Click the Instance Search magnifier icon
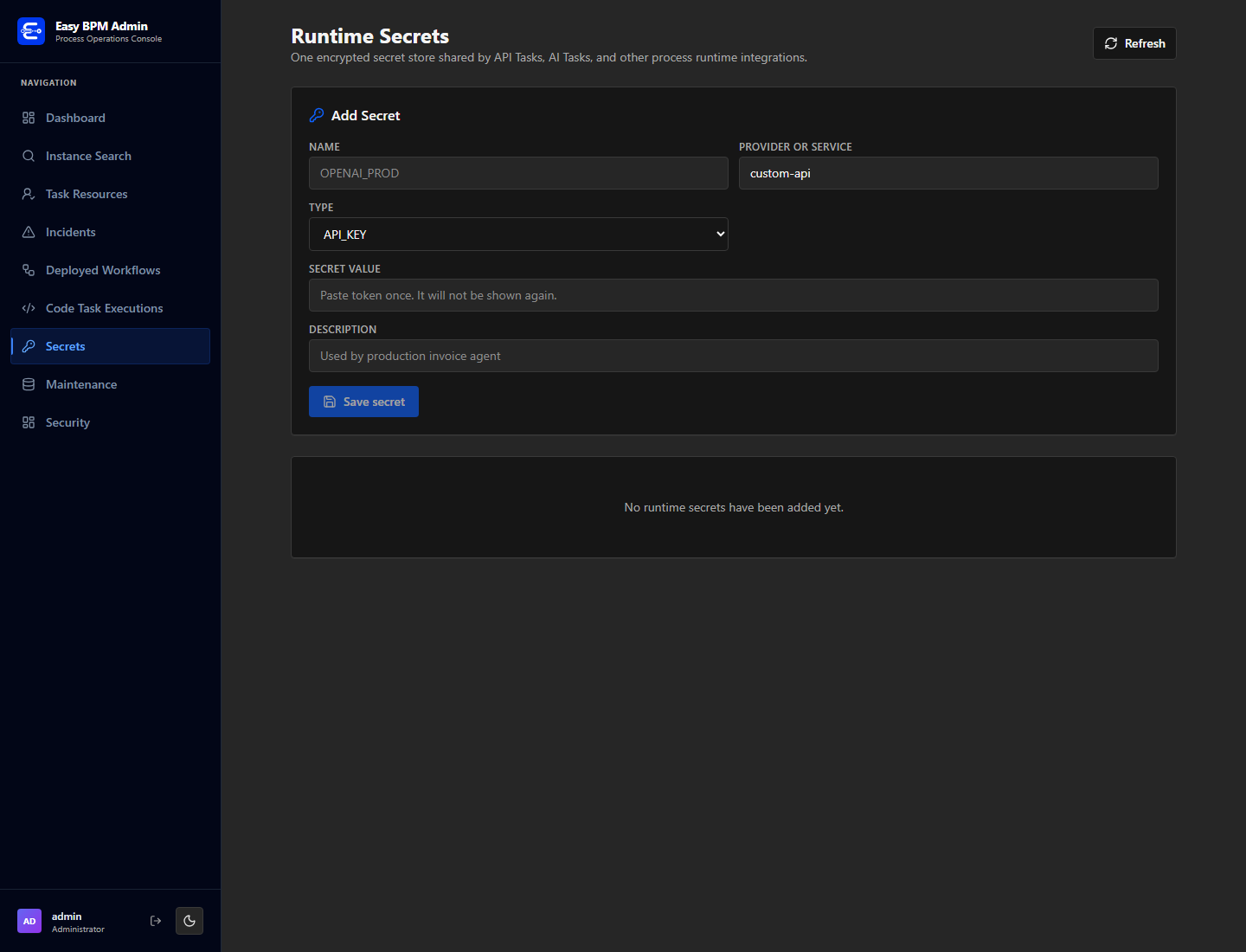 point(29,156)
